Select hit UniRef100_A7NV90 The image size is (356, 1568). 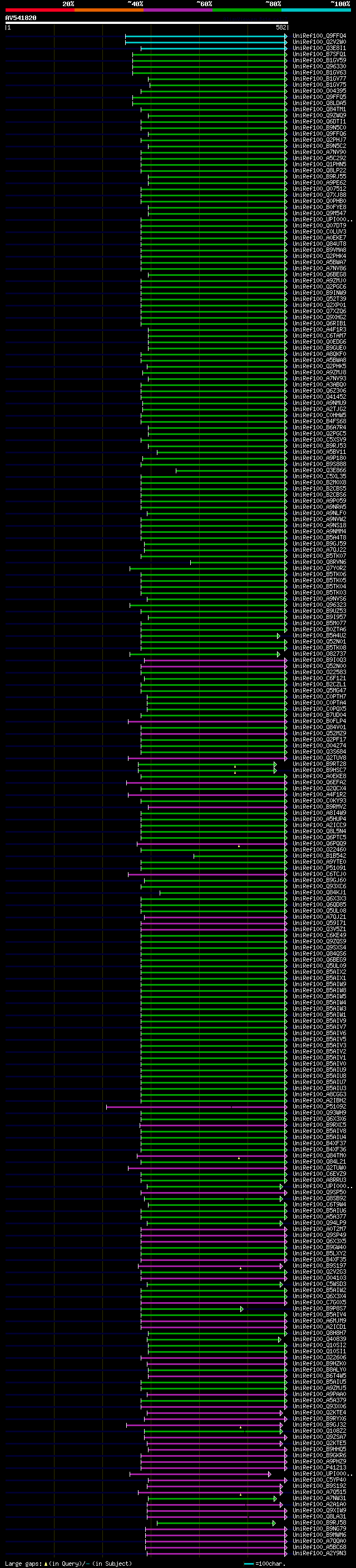[319, 152]
